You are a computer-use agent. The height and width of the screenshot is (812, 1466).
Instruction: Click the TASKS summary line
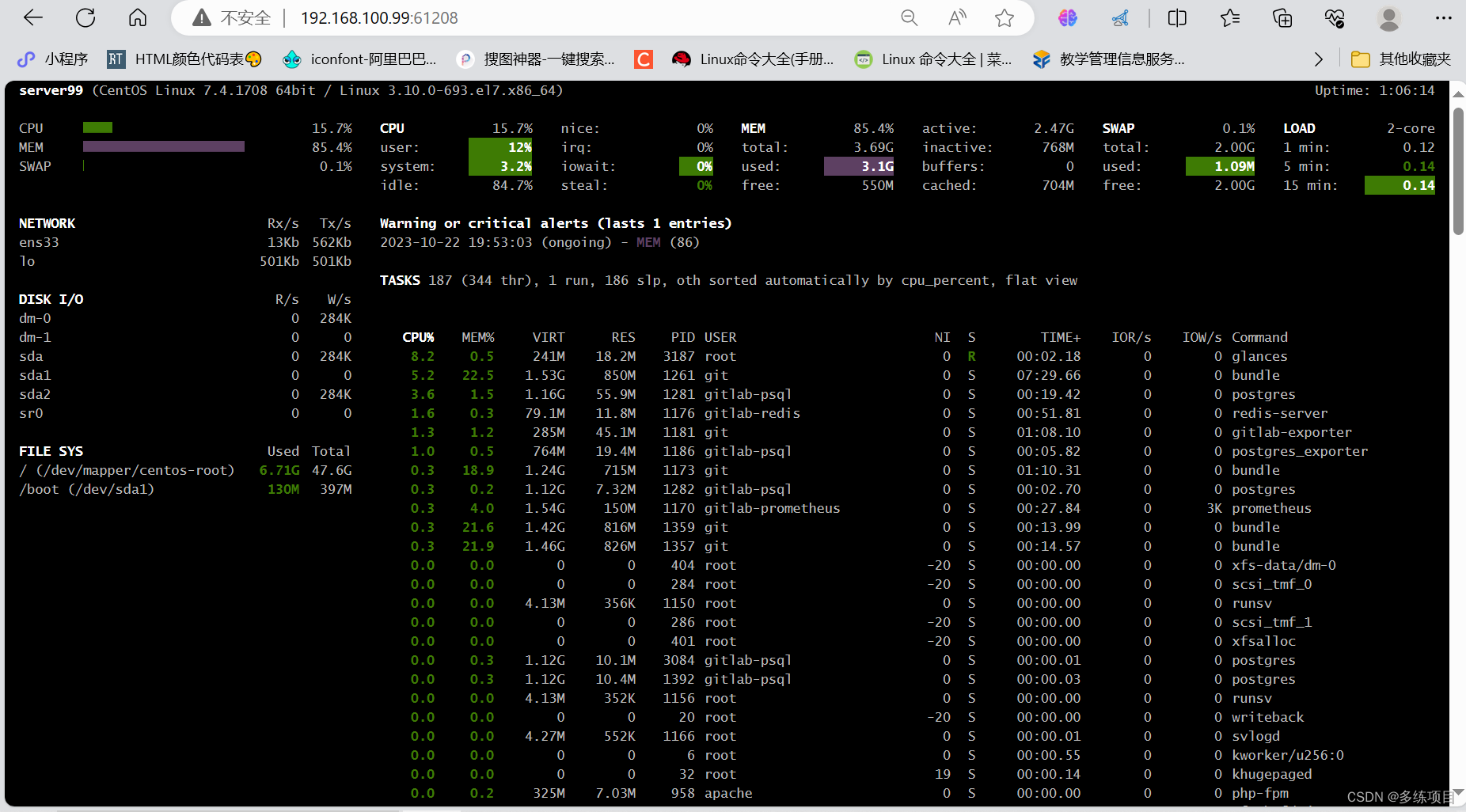tap(728, 280)
